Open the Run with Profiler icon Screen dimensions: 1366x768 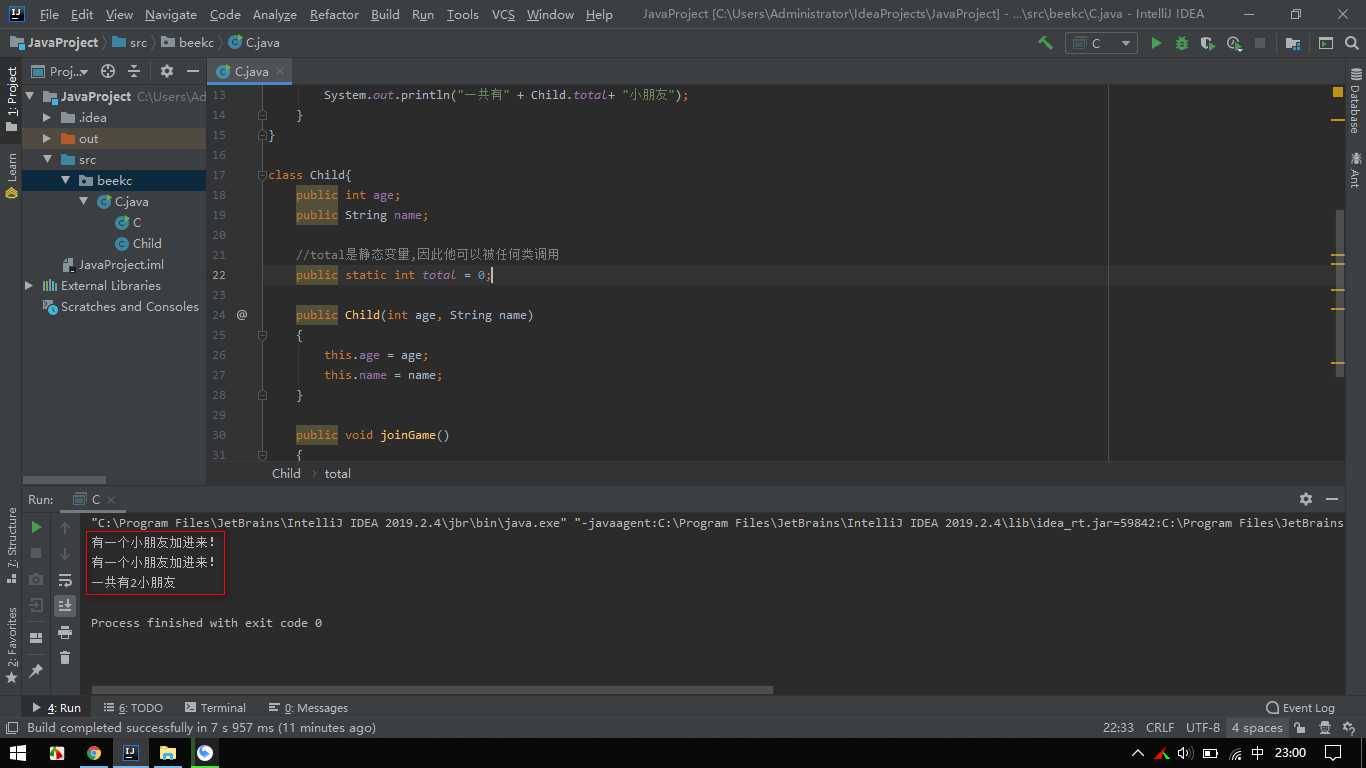1234,43
